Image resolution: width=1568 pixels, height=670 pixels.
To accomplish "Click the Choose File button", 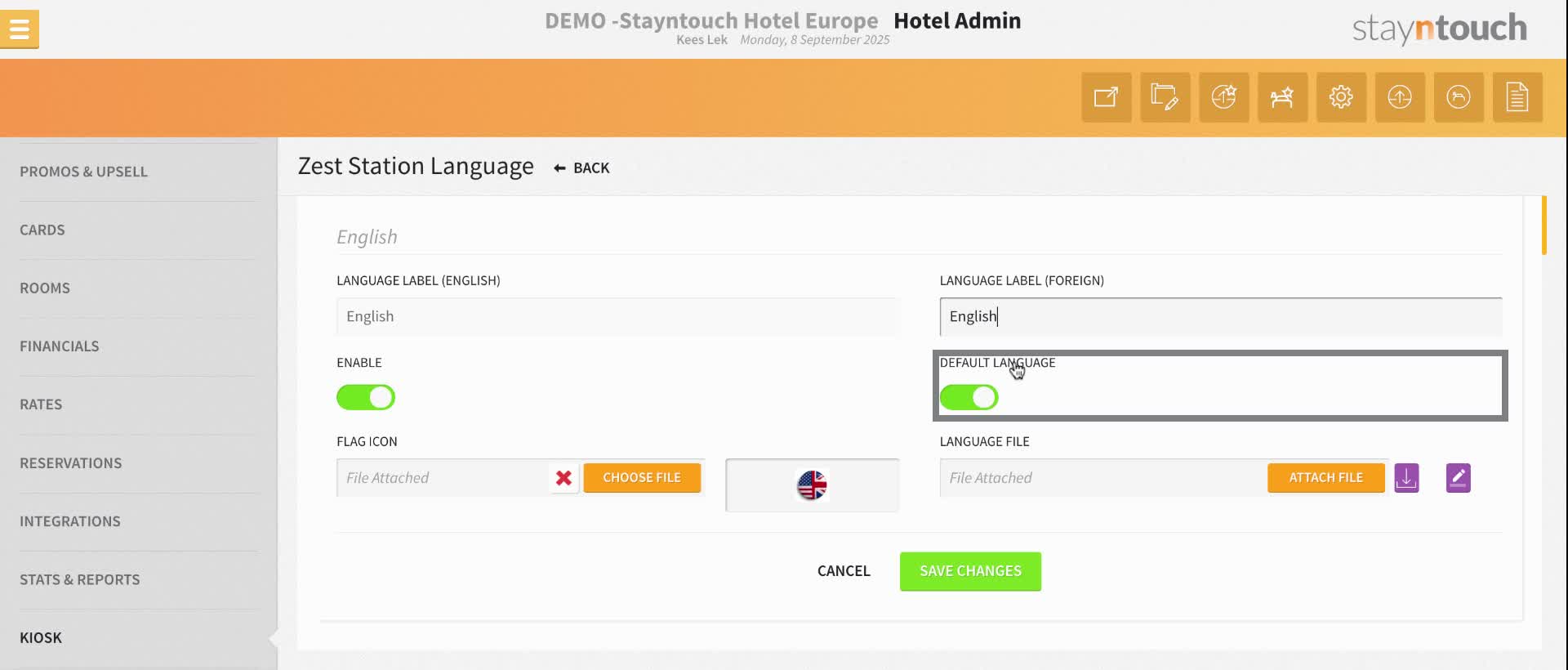I will [642, 478].
